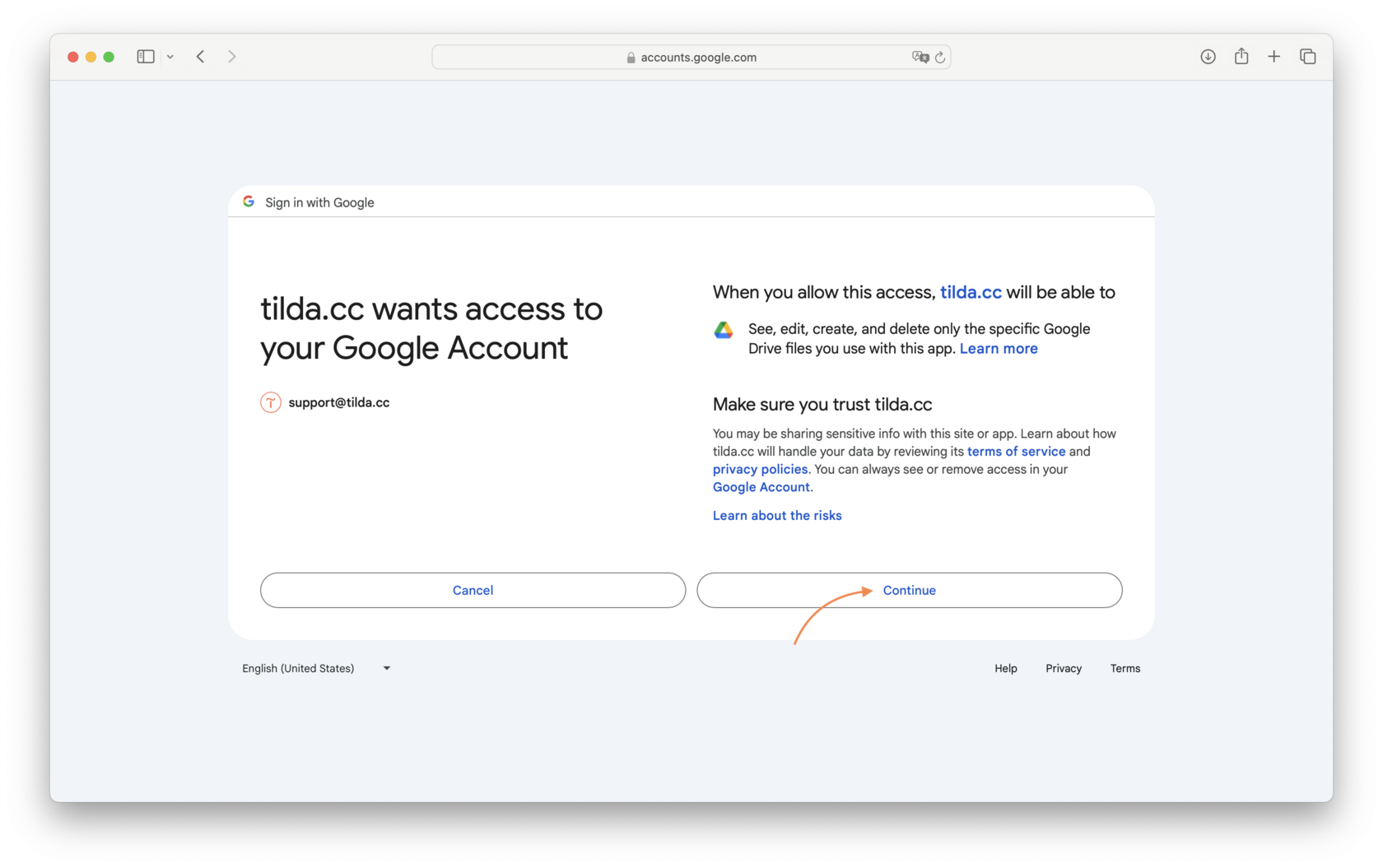Image resolution: width=1383 pixels, height=868 pixels.
Task: Cancel the Google account access request
Action: (472, 590)
